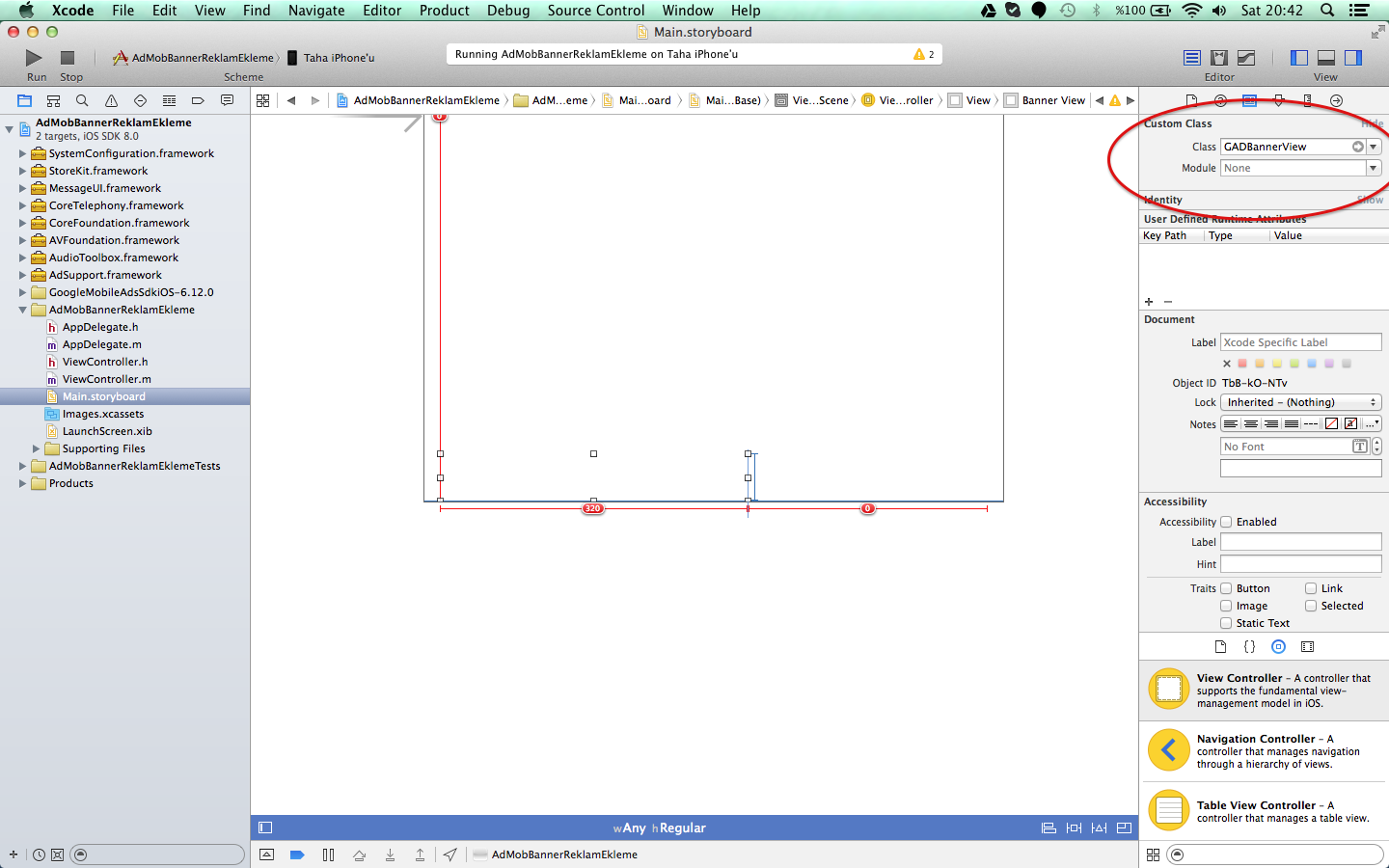The image size is (1389, 868).
Task: Toggle the document outline panel
Action: click(x=265, y=827)
